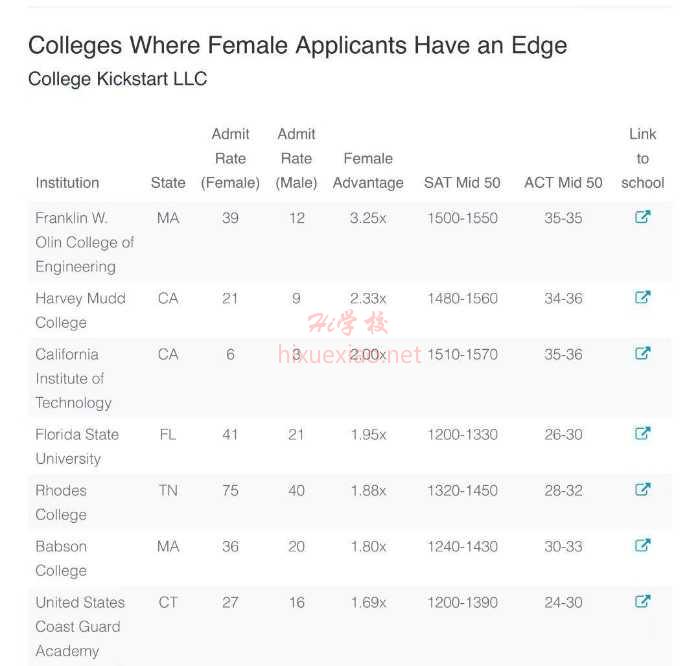Click the Colleges Where Female Applicants title
The image size is (700, 666).
pyautogui.click(x=297, y=46)
